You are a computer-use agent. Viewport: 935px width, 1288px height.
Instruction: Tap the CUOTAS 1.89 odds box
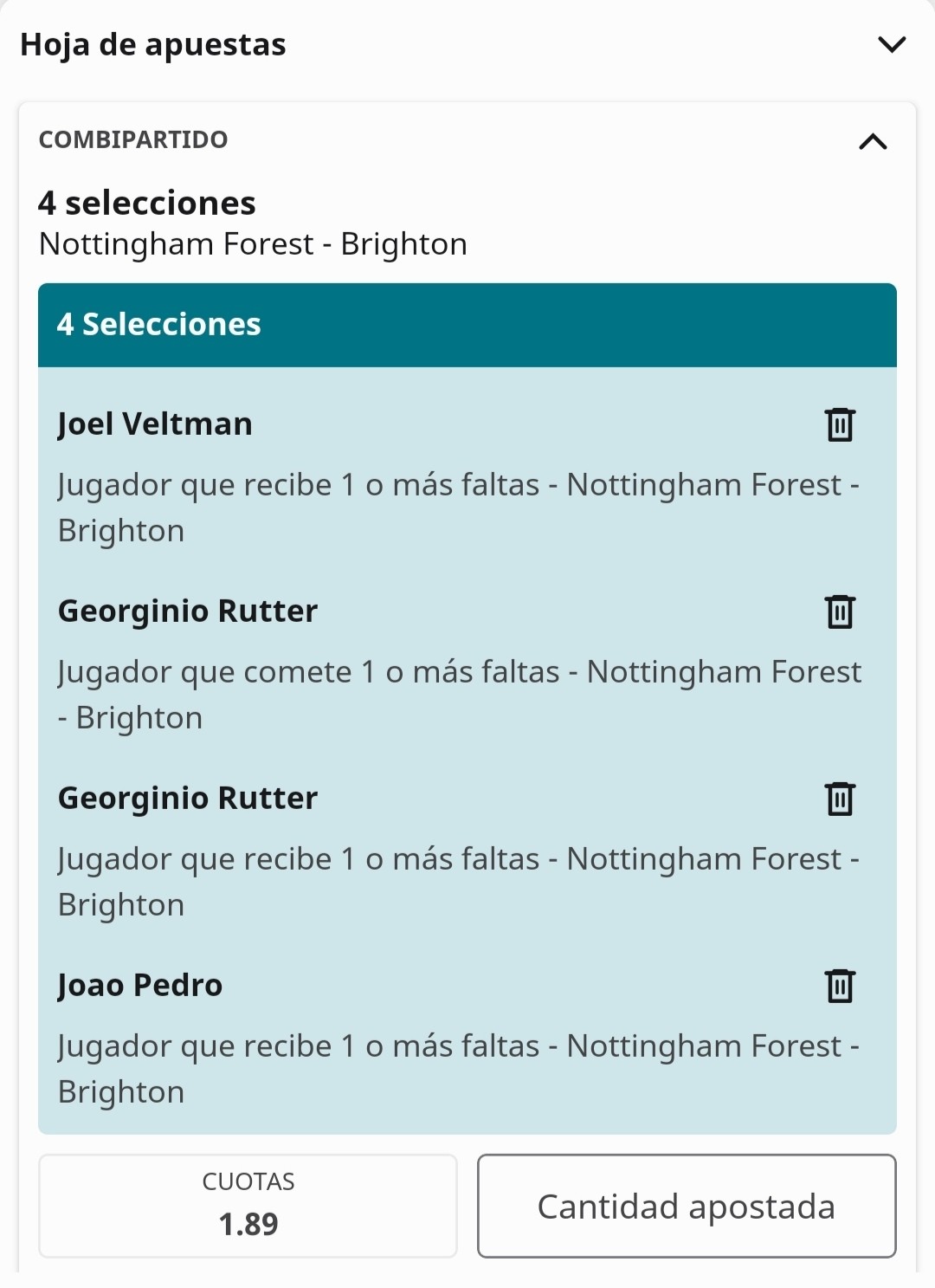(x=248, y=1206)
